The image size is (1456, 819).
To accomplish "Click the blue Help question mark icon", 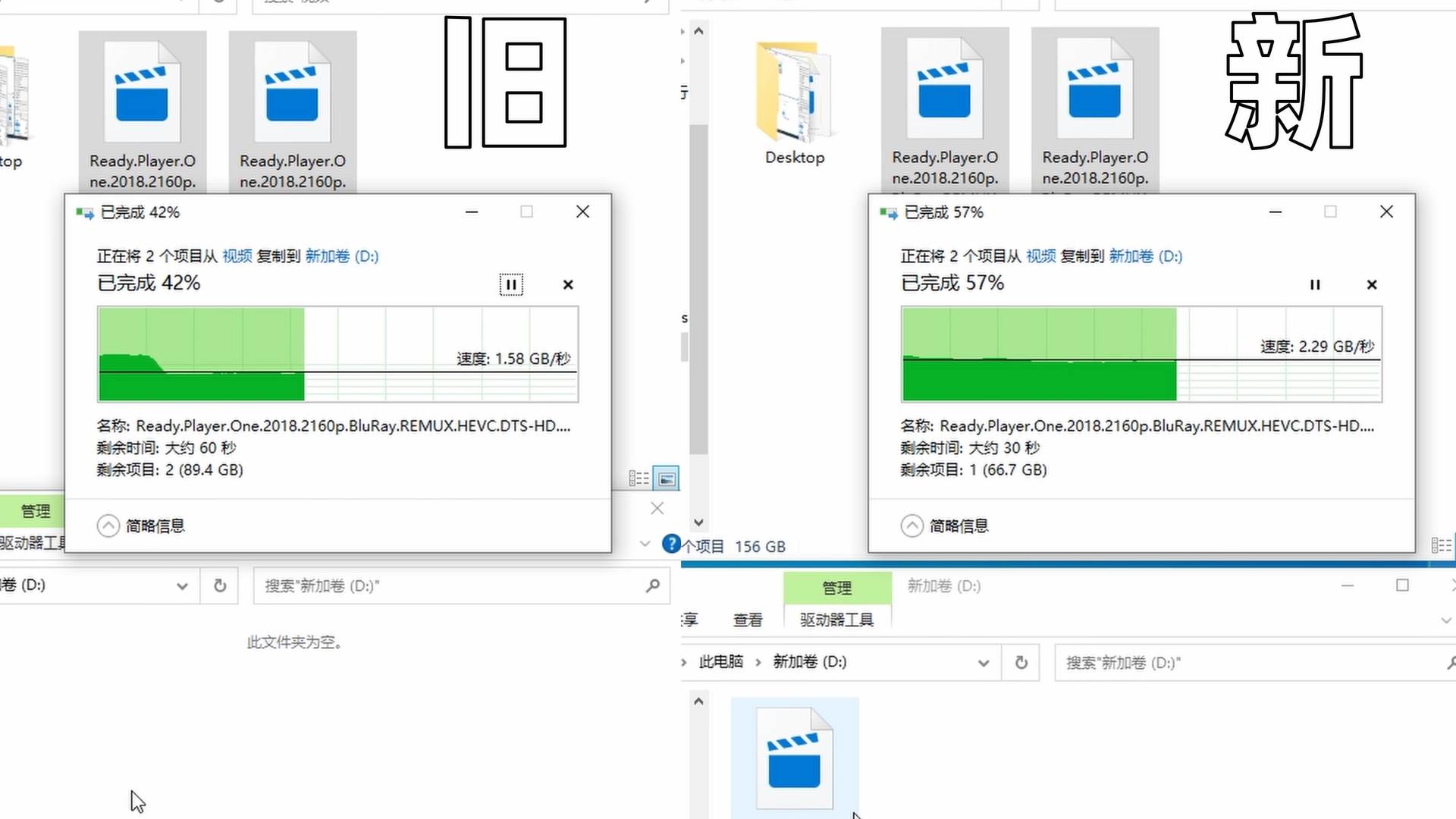I will coord(672,544).
